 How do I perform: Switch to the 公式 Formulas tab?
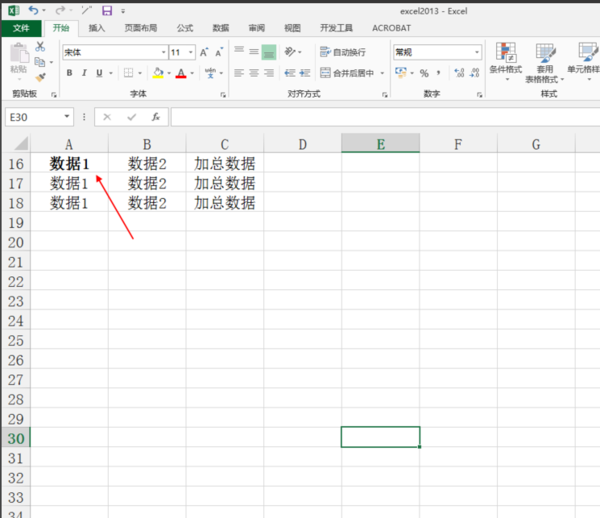point(185,28)
